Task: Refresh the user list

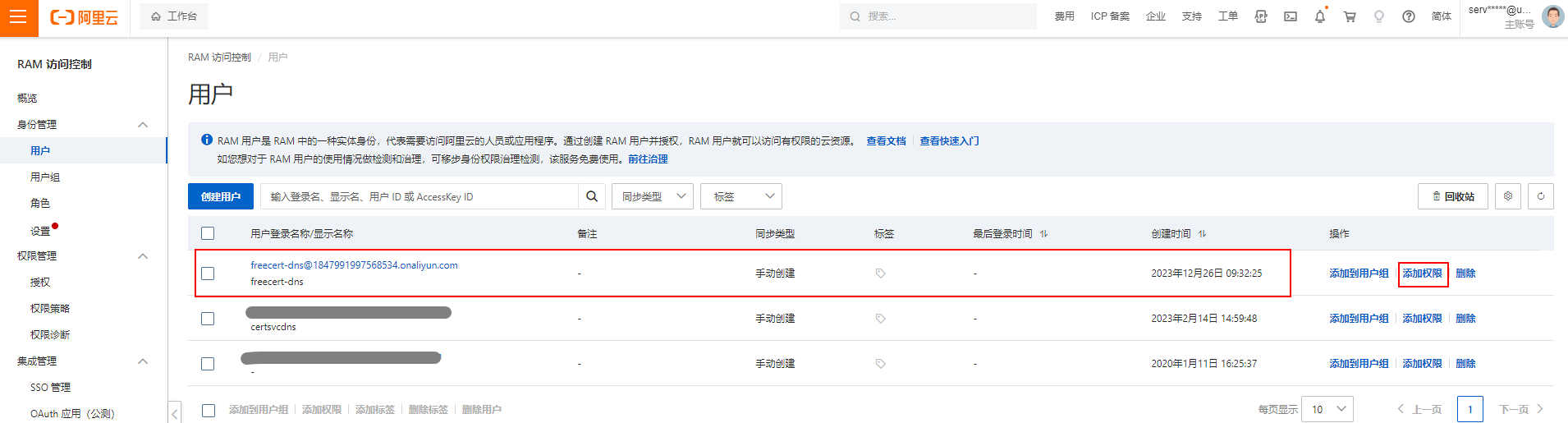Action: click(1541, 196)
